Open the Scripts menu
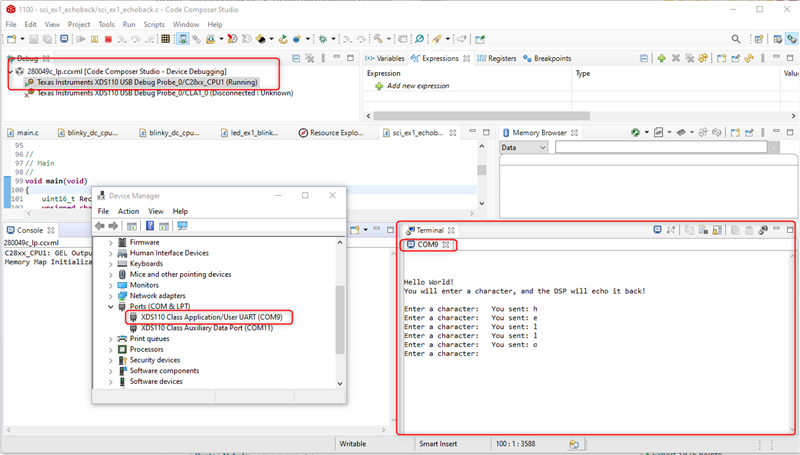The image size is (800, 455). tap(154, 24)
